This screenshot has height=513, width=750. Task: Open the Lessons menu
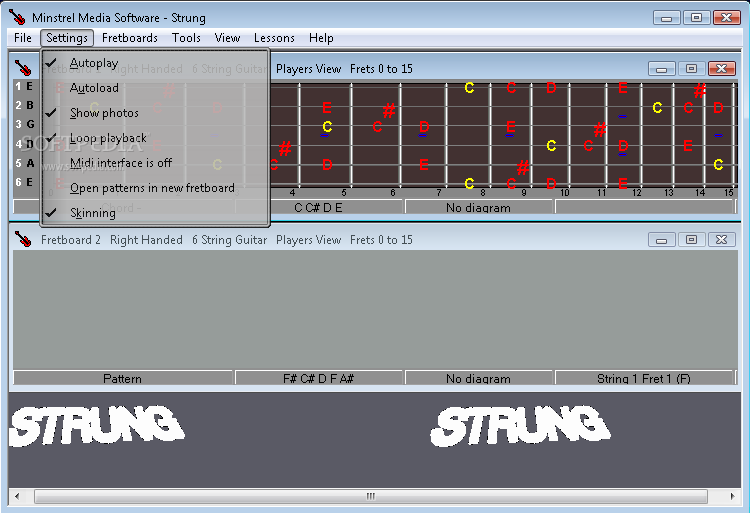click(x=274, y=38)
